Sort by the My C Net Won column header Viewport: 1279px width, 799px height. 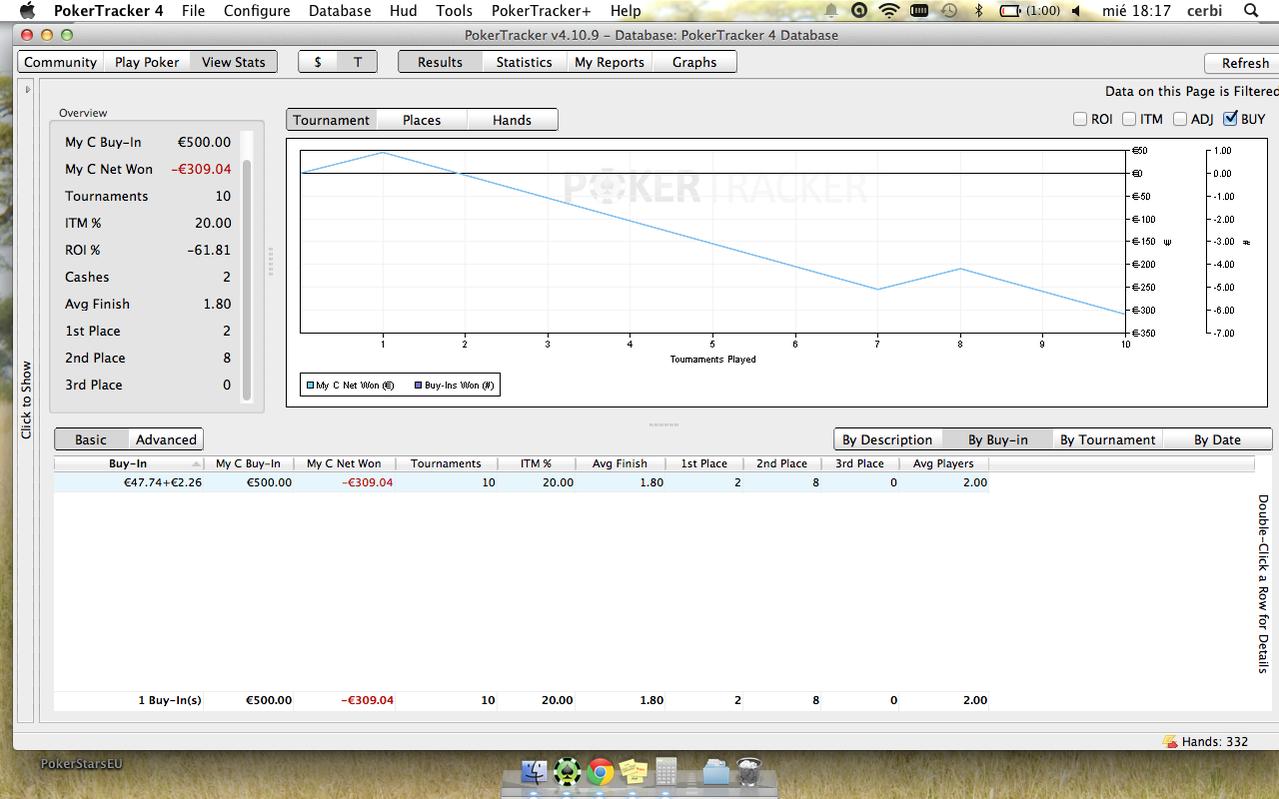coord(344,464)
